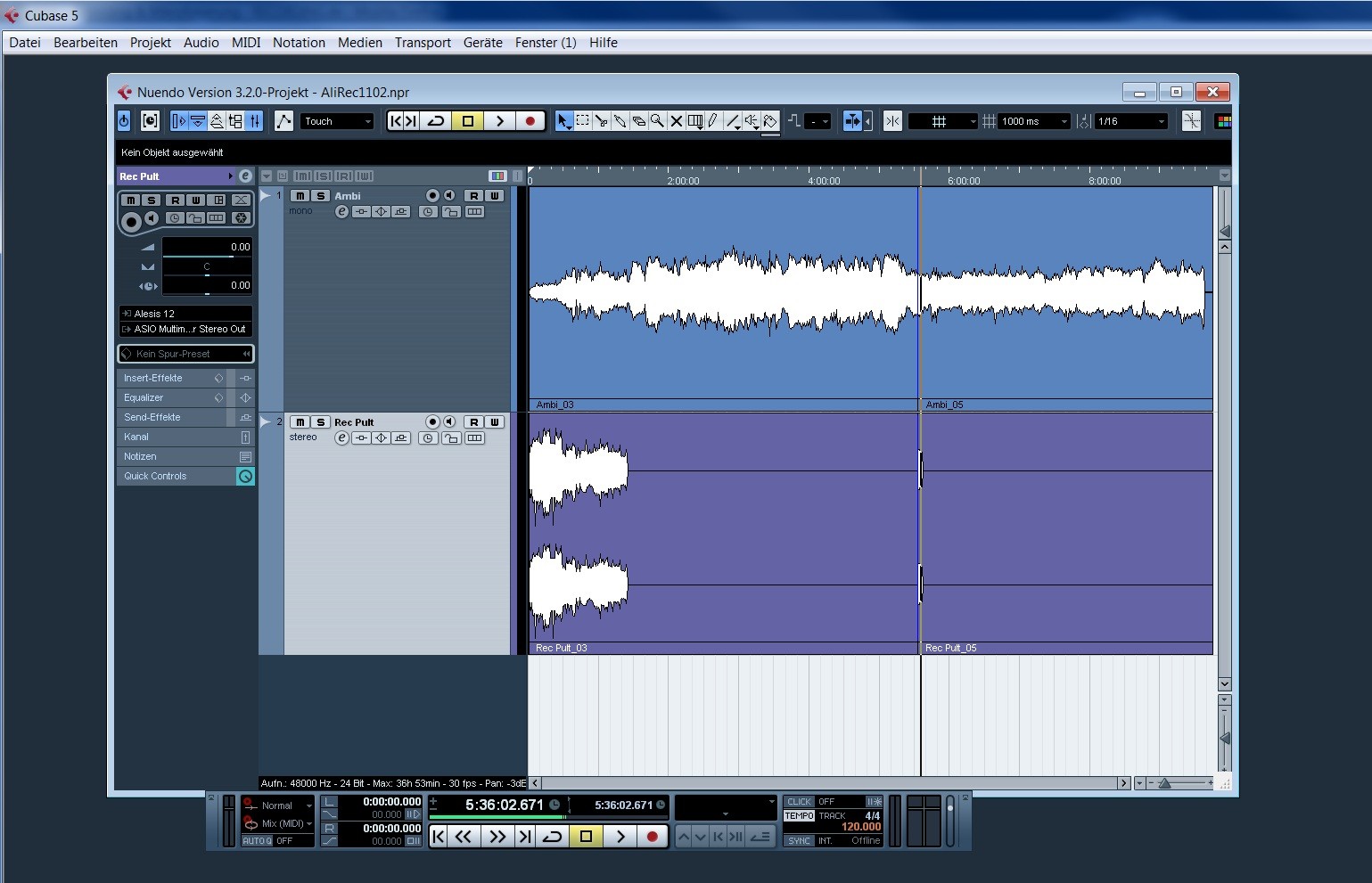Open the Geräte menu
This screenshot has height=883, width=1372.
(x=483, y=43)
